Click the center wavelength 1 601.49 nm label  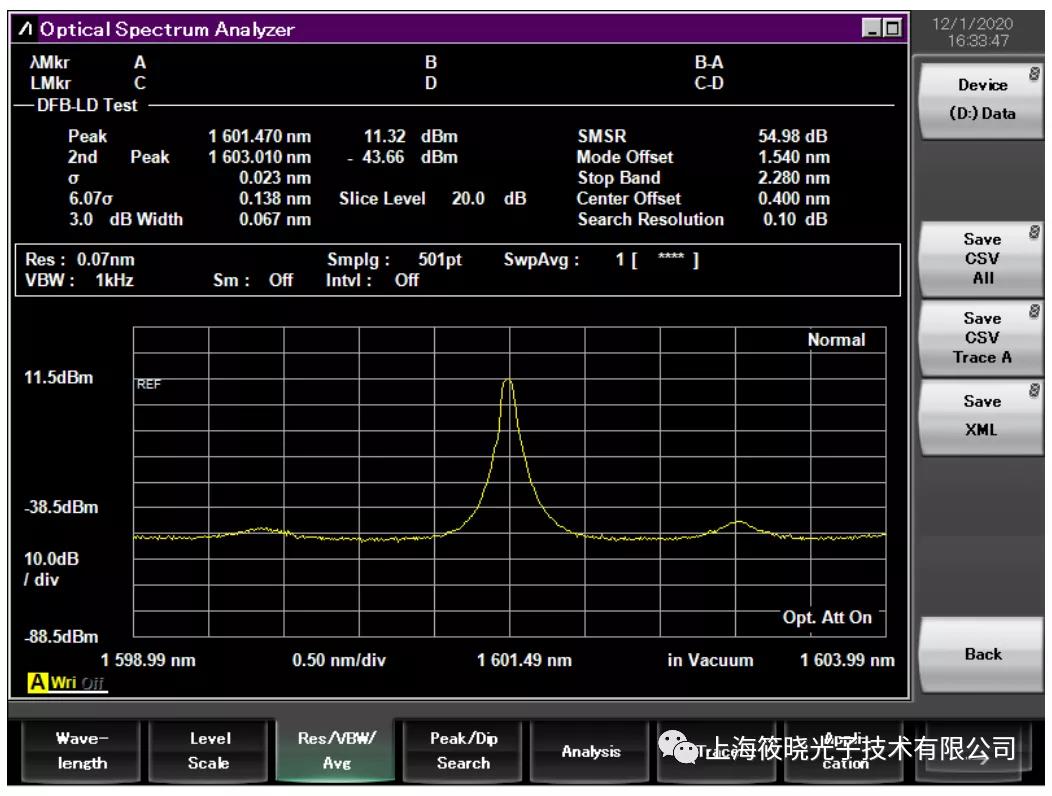click(524, 660)
